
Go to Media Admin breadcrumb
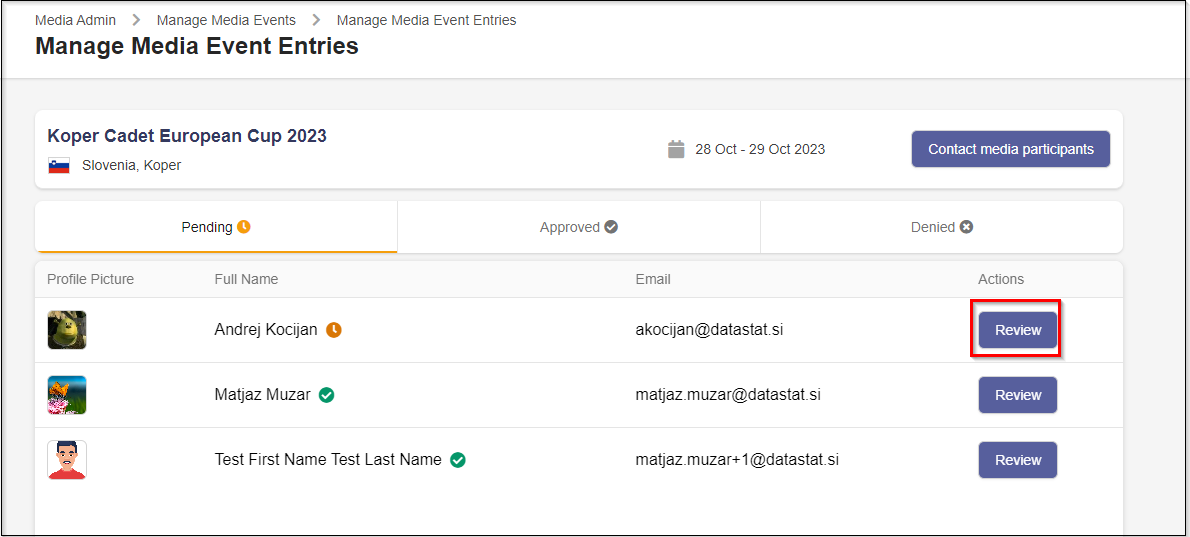[x=75, y=20]
